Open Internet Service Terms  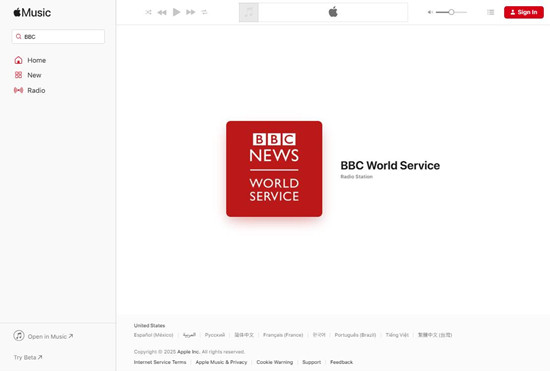pos(160,362)
